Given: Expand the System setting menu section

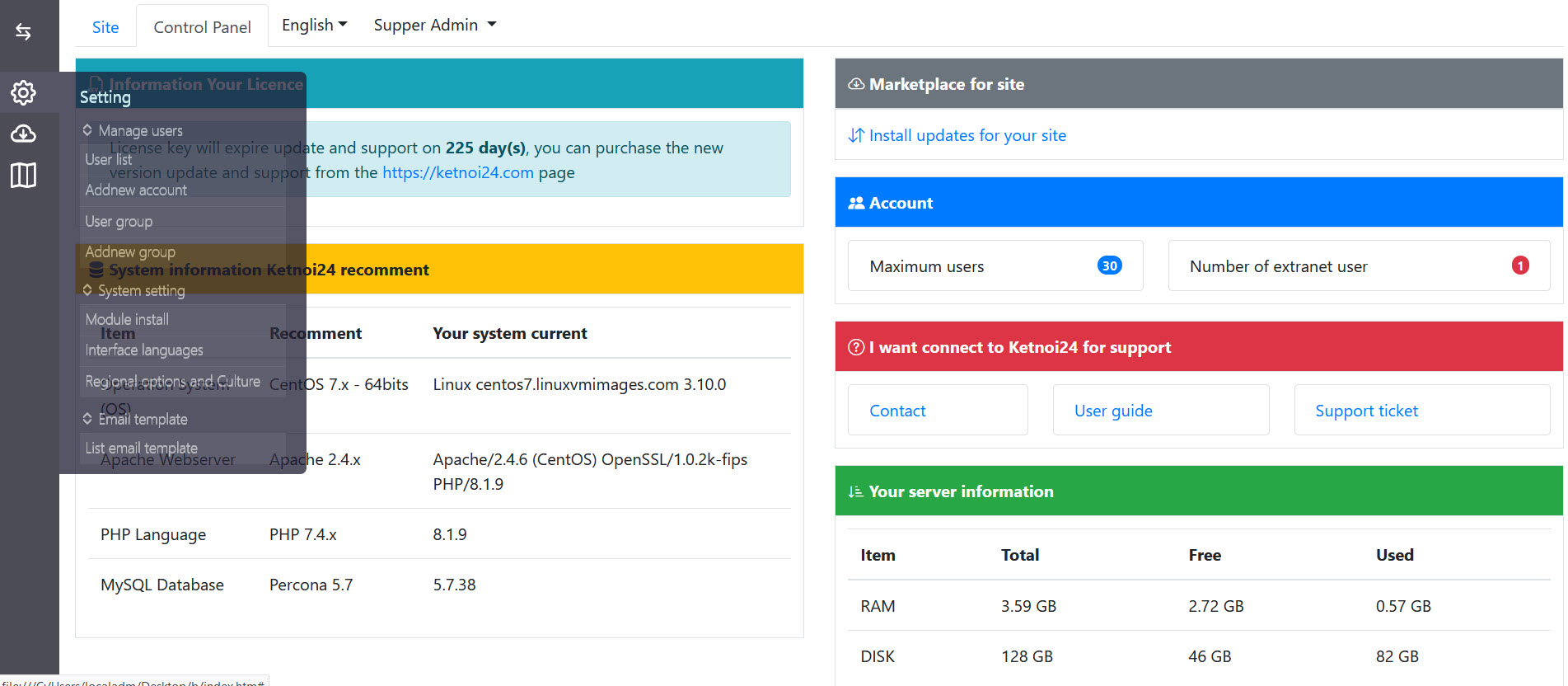Looking at the screenshot, I should click(x=133, y=290).
